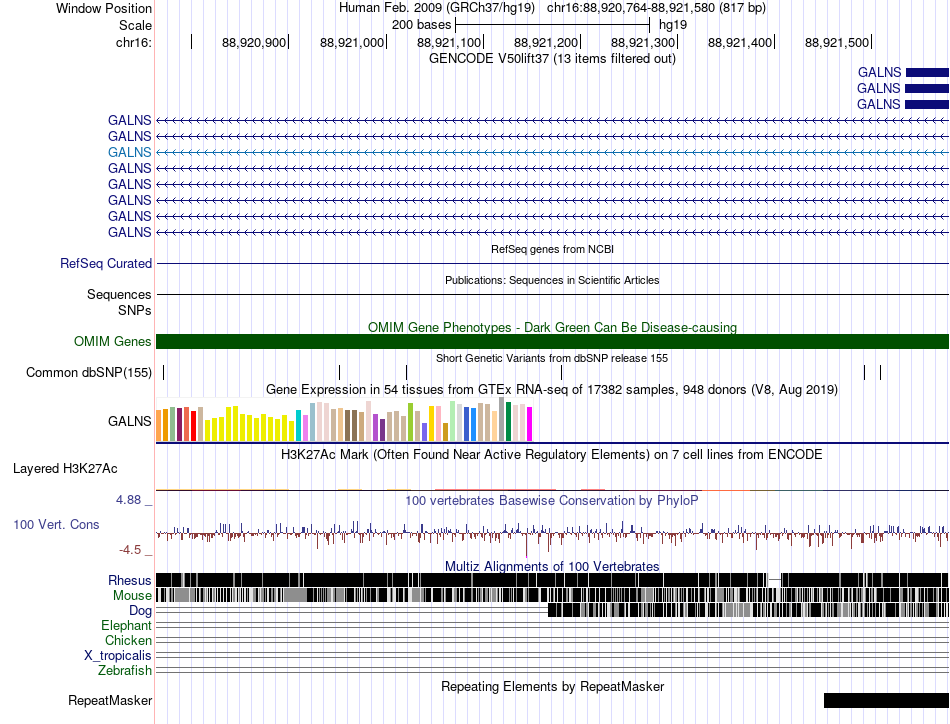Click the Rhesus alignment row label
Image resolution: width=950 pixels, height=724 pixels.
coord(130,580)
